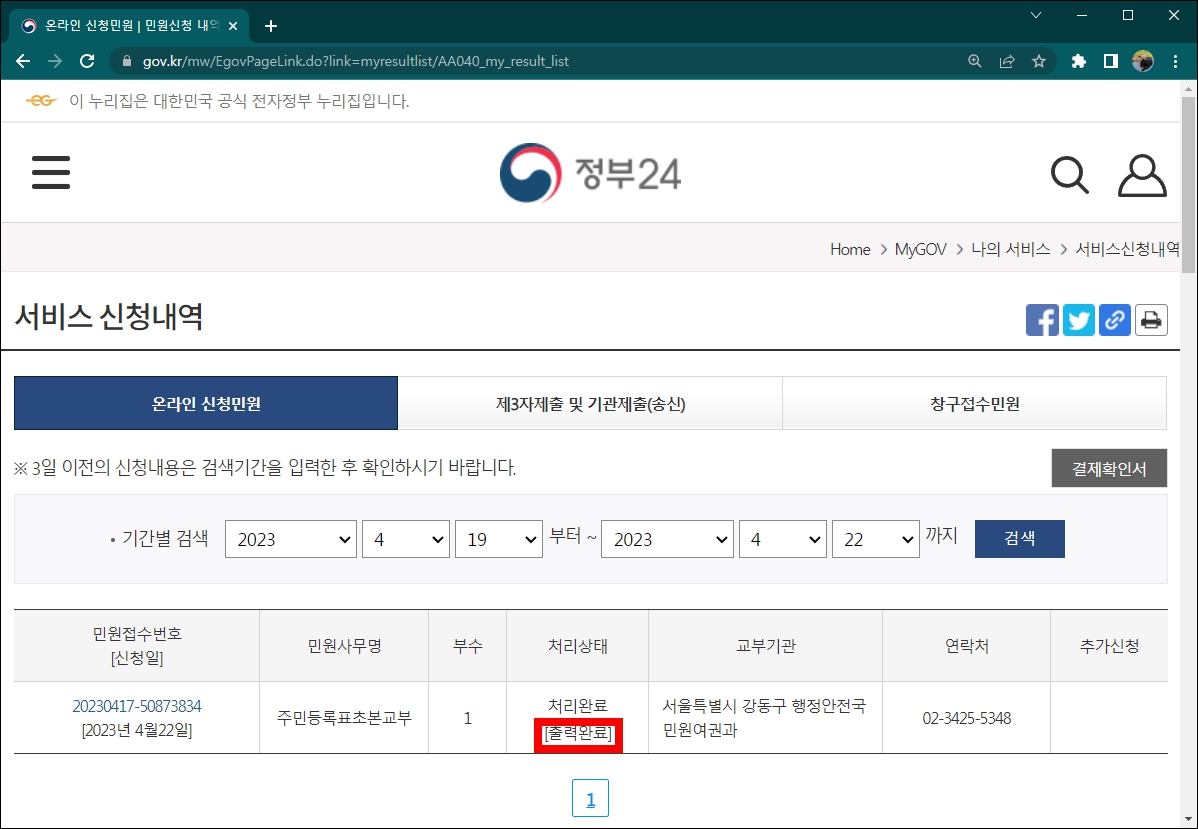
Task: Open the start day dropdown showing 19
Action: (499, 538)
